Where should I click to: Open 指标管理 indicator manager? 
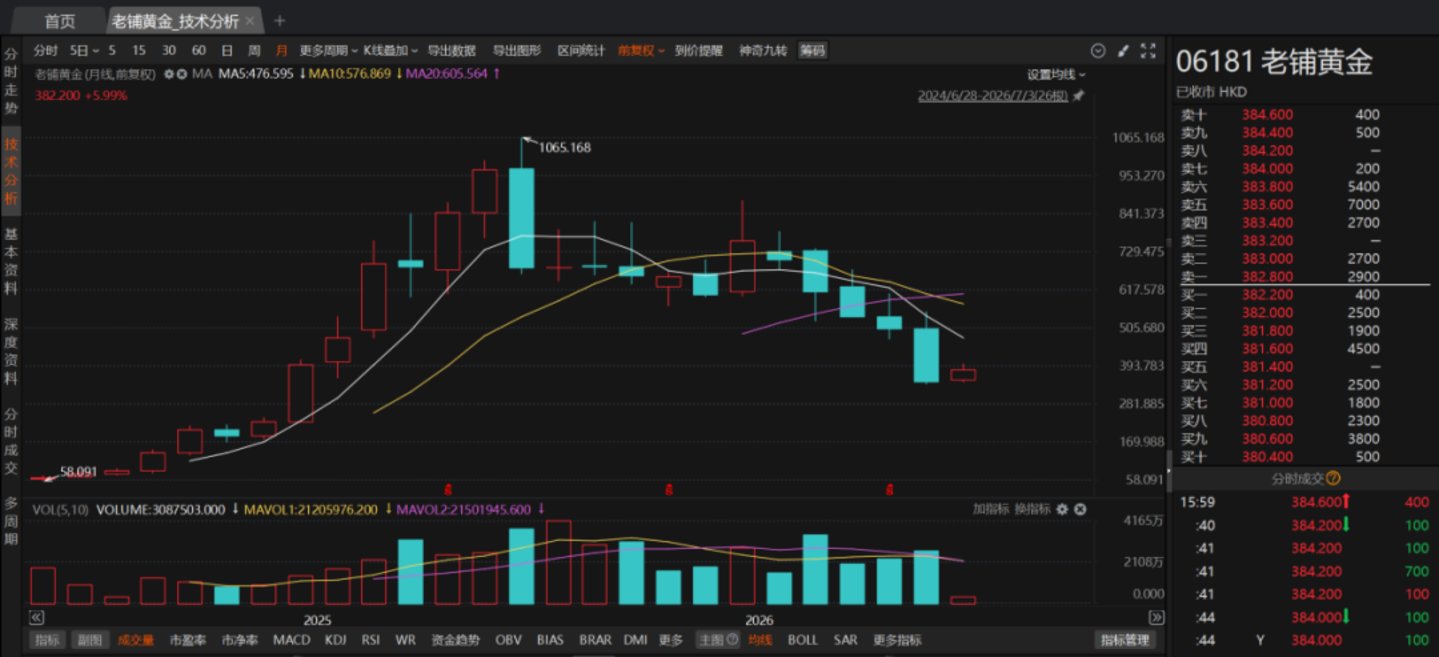[x=1126, y=640]
